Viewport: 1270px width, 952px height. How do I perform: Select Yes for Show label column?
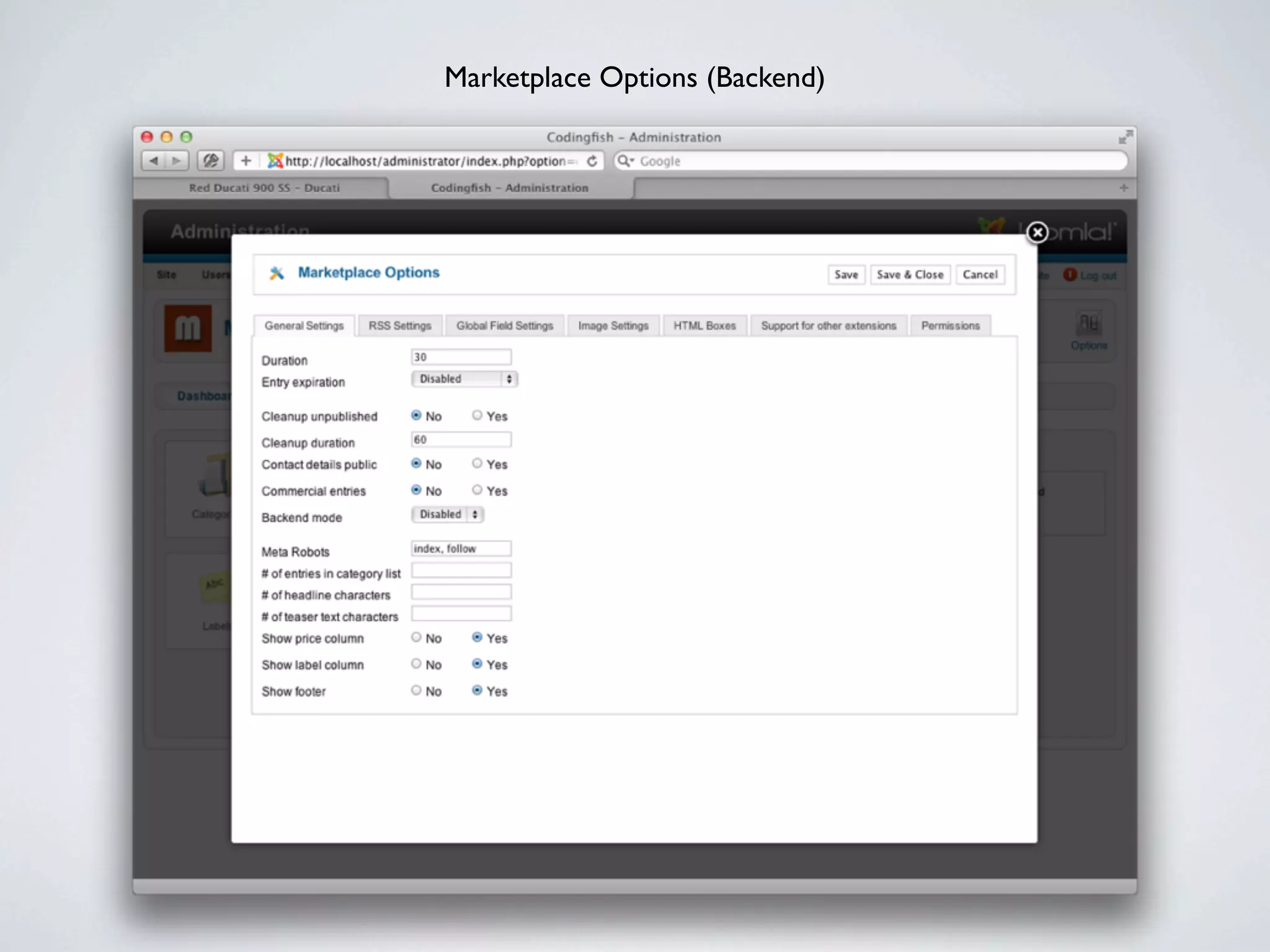click(477, 664)
